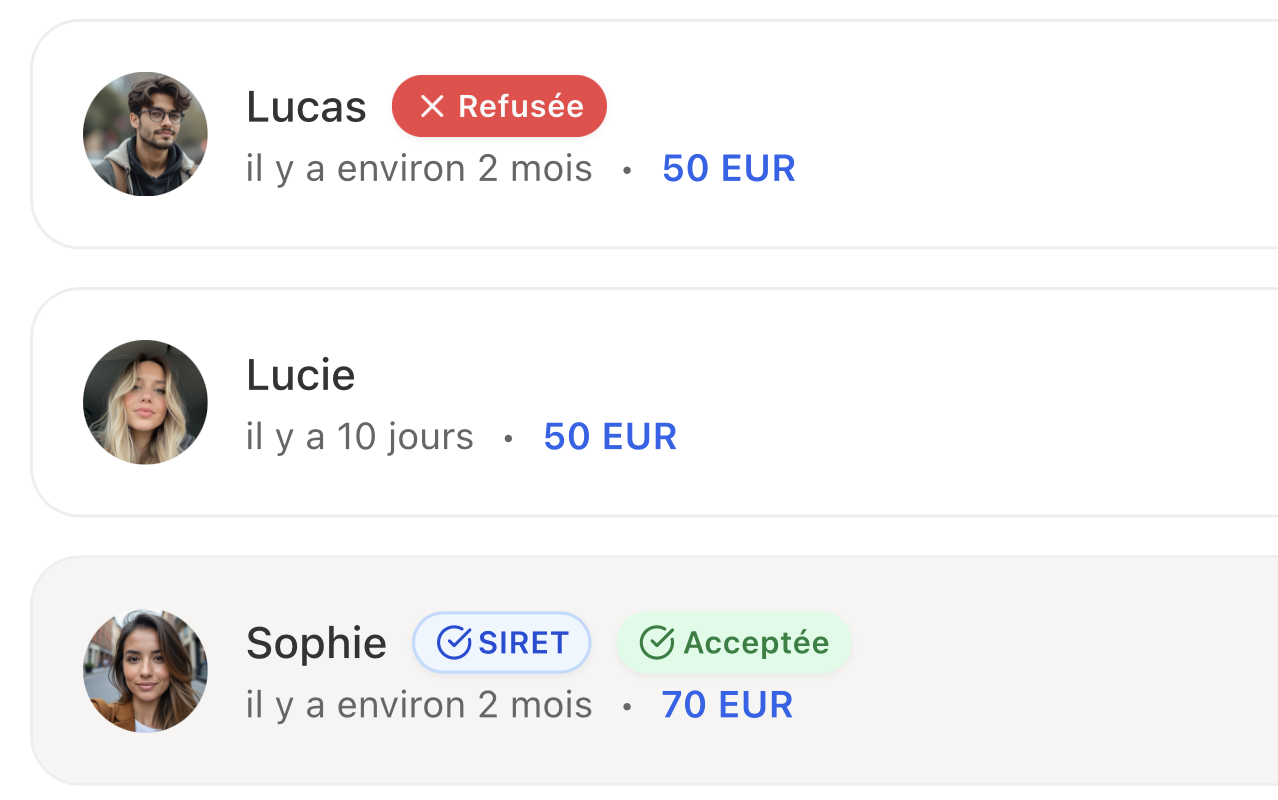This screenshot has height=800, width=1278.
Task: Click Sophie's 70 EUR price
Action: (727, 705)
